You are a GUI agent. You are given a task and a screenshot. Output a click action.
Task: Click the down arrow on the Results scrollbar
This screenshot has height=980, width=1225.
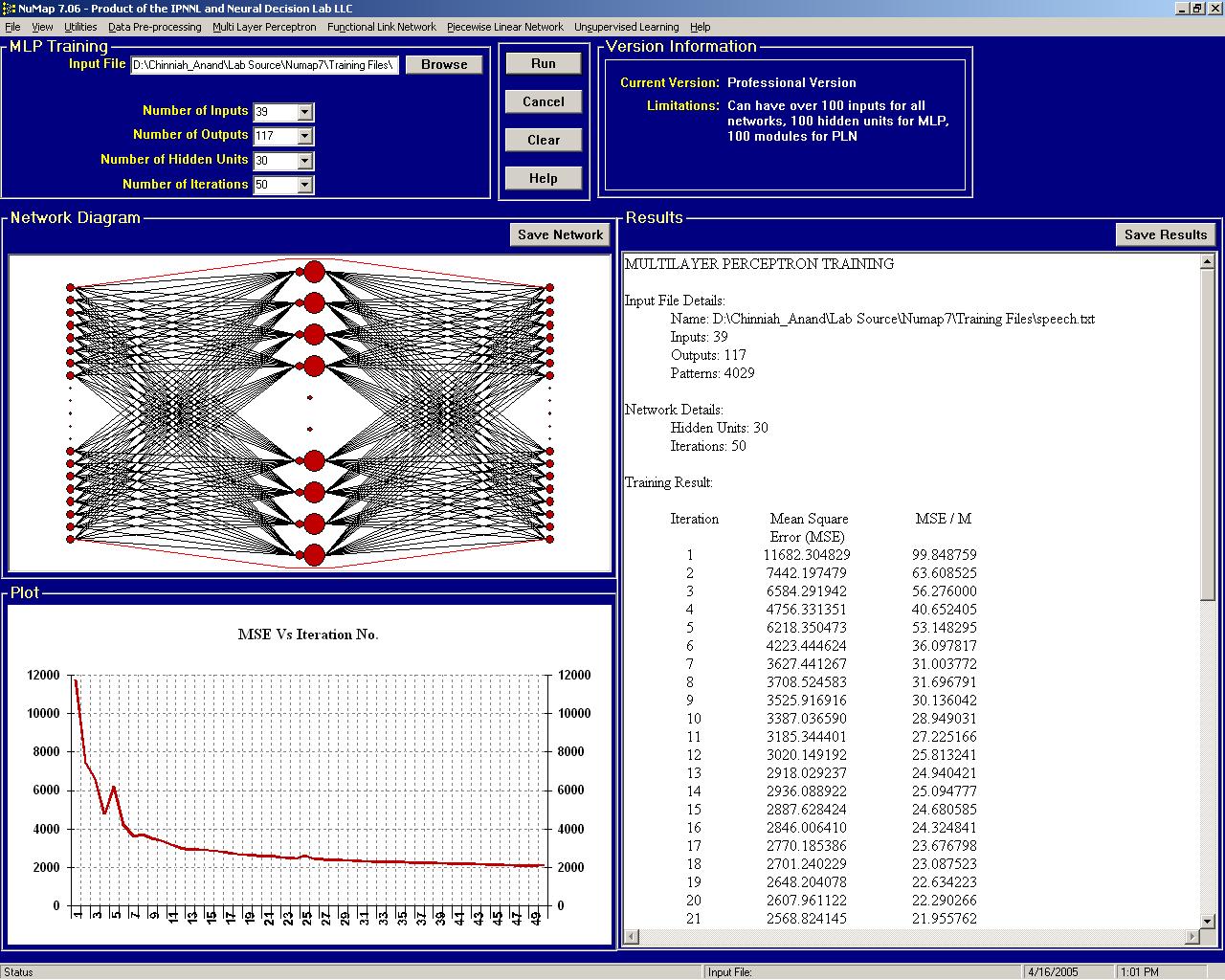1208,922
